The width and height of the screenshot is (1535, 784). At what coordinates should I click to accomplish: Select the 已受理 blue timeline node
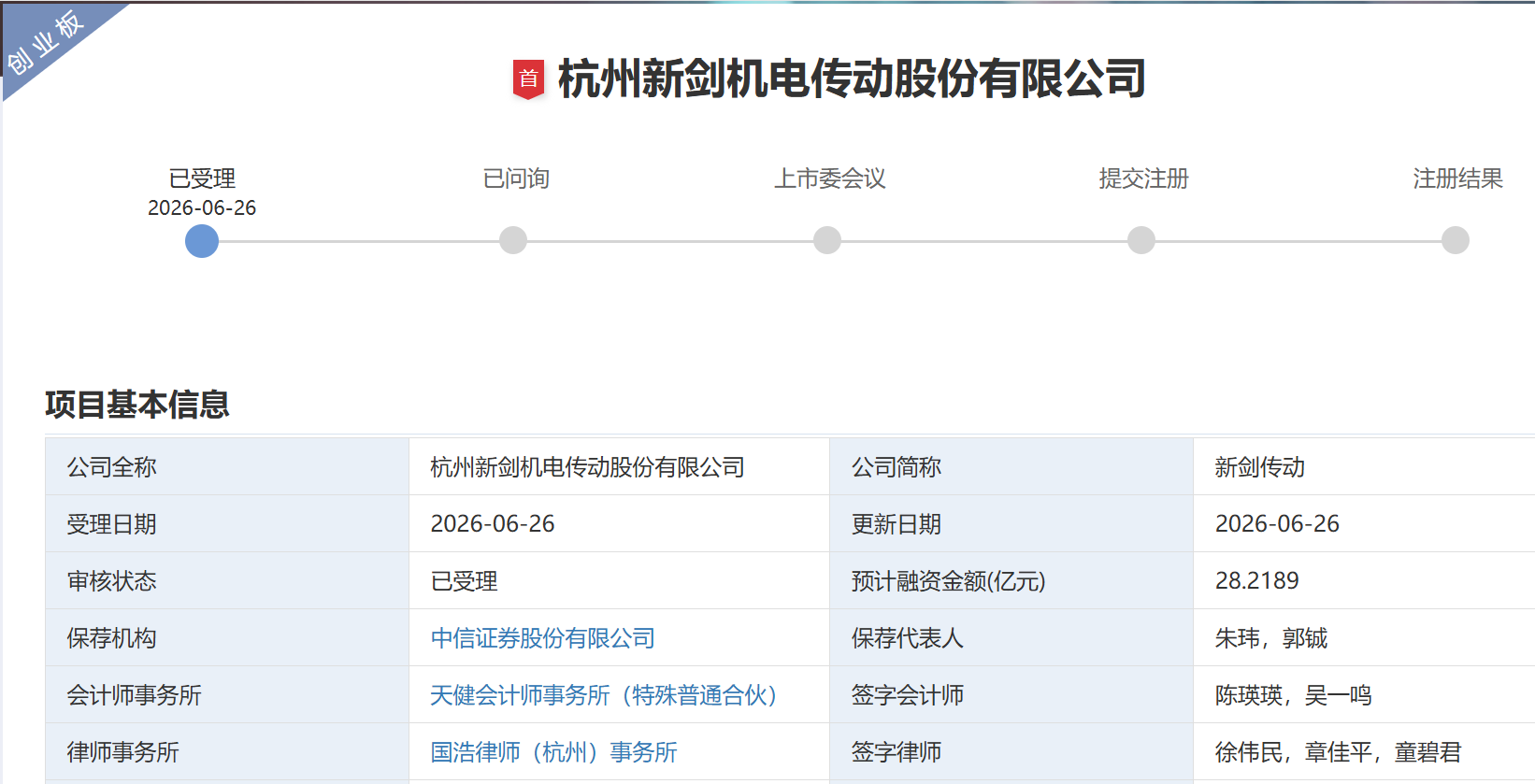pos(202,241)
